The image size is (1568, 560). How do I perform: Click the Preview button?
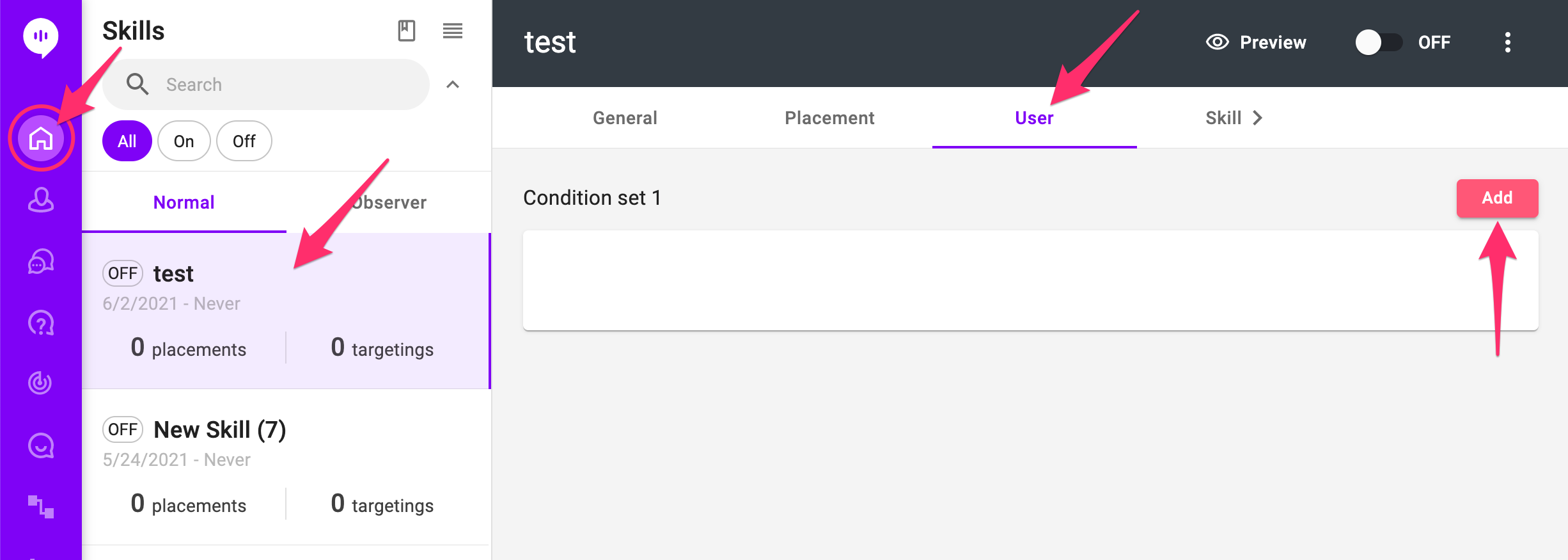(x=1256, y=42)
